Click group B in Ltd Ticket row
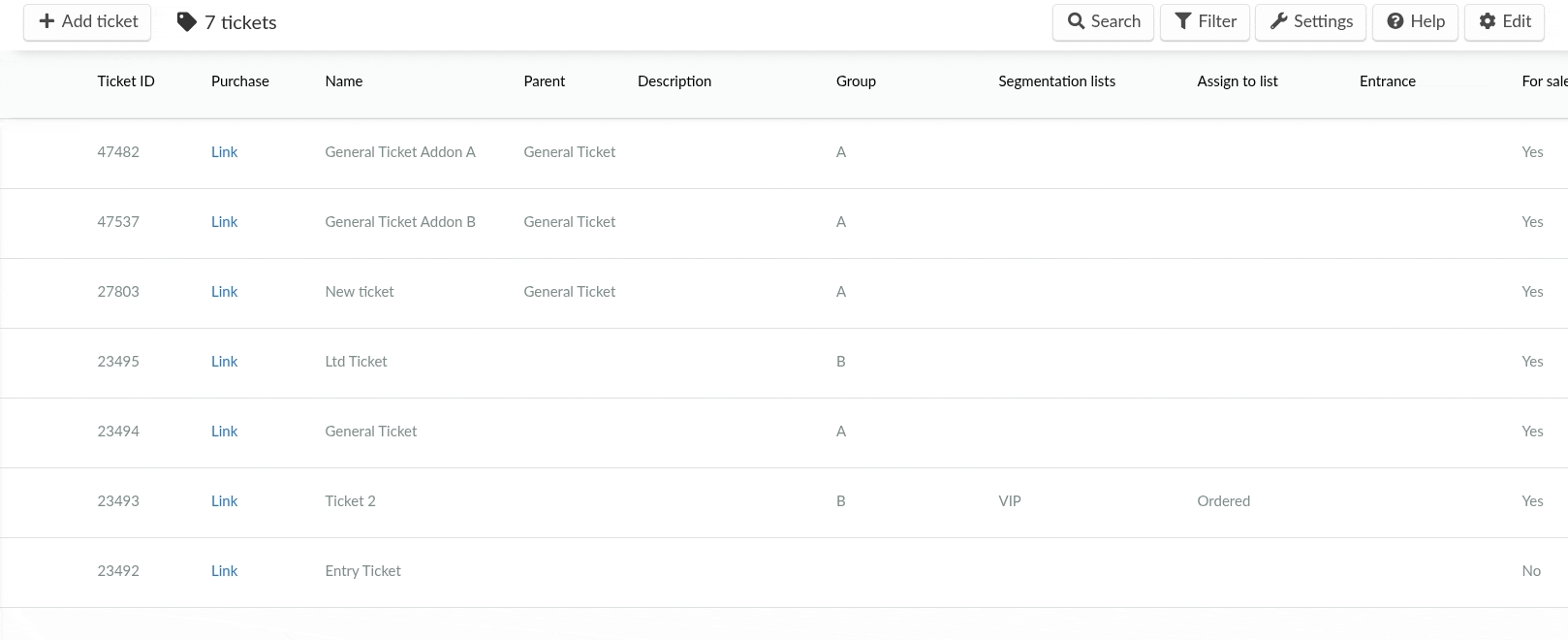 tap(841, 362)
